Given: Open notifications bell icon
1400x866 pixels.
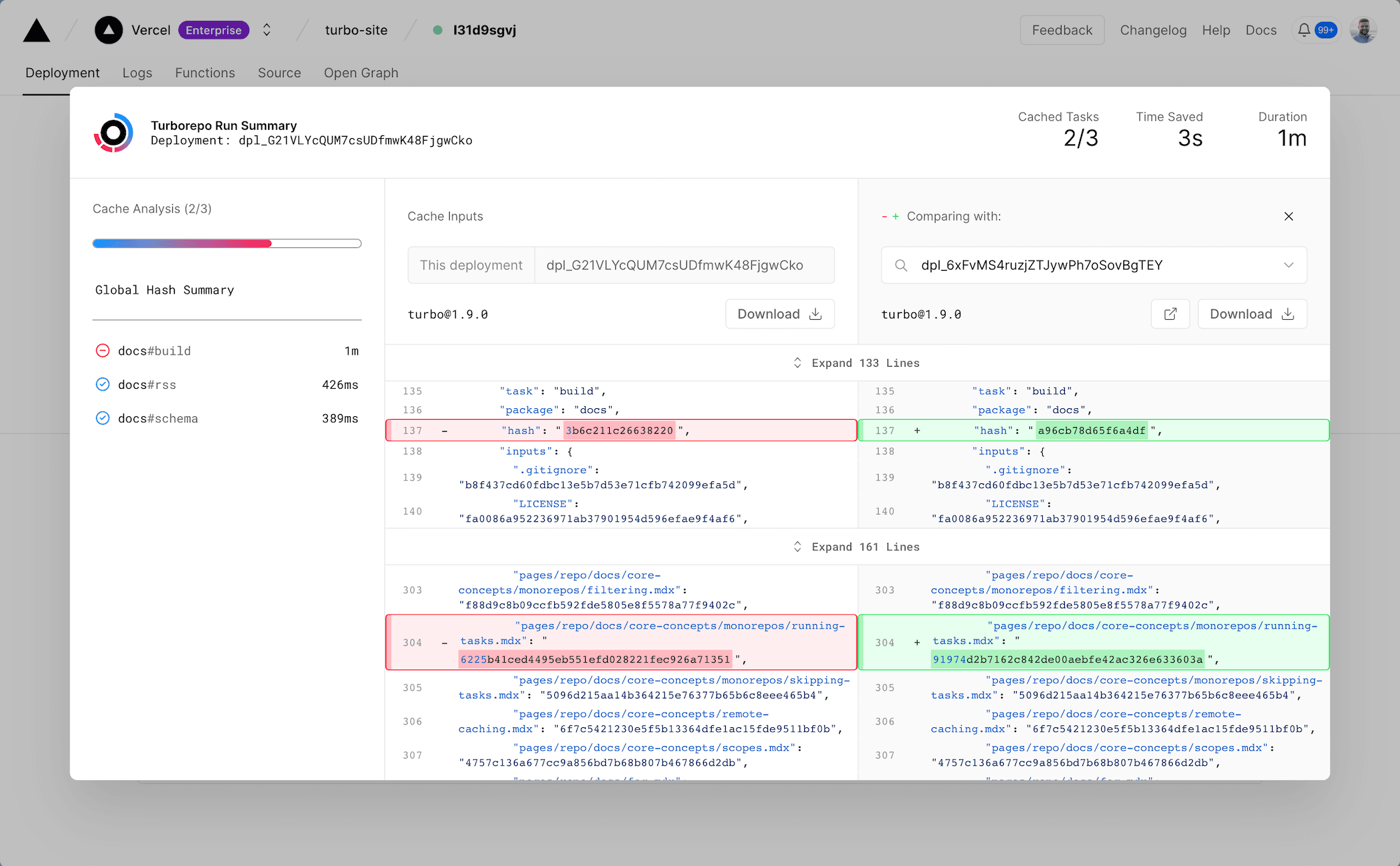Looking at the screenshot, I should tap(1303, 30).
